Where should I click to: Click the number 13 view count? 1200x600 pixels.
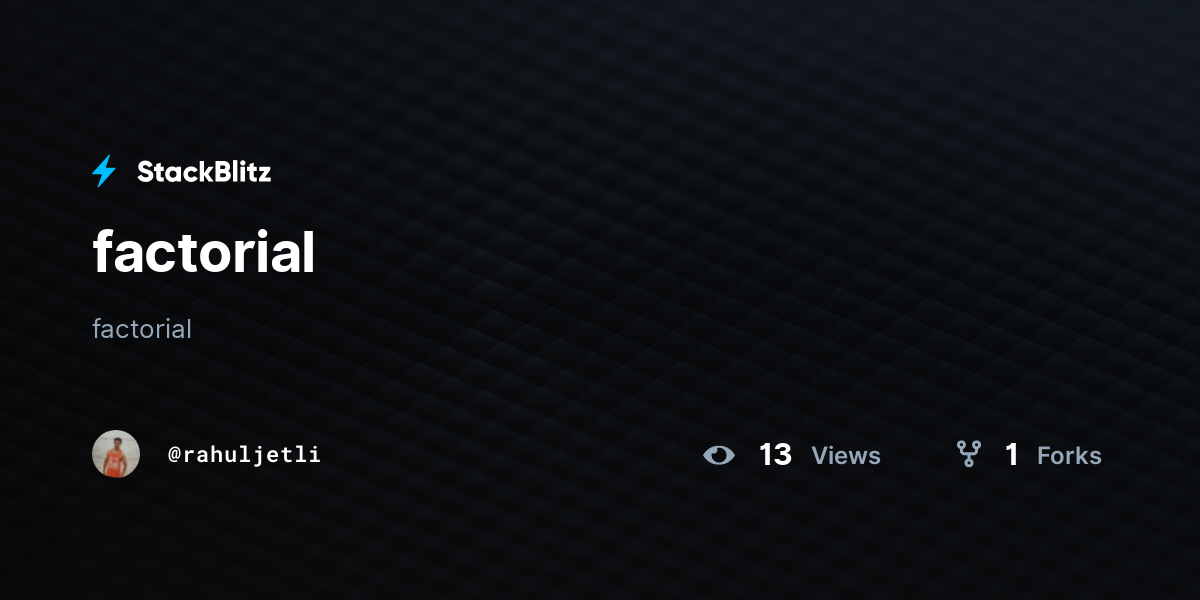click(x=775, y=455)
